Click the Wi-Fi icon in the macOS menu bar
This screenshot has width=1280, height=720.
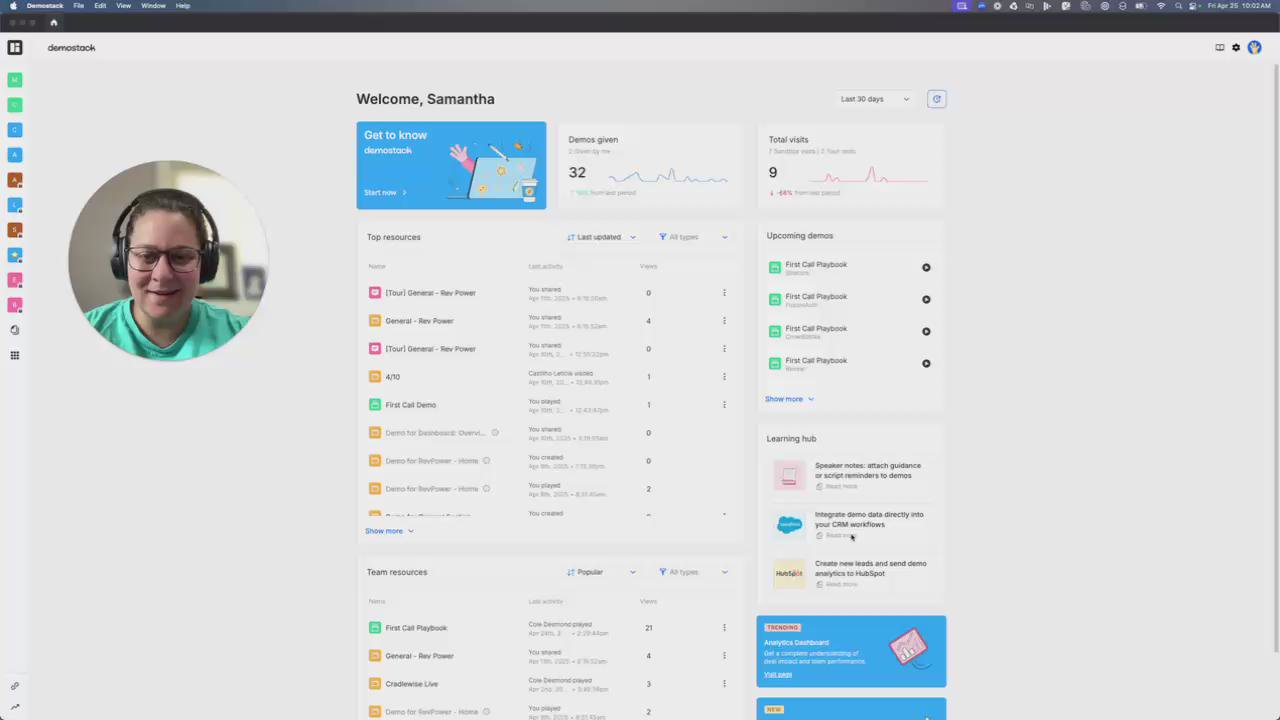click(1161, 6)
